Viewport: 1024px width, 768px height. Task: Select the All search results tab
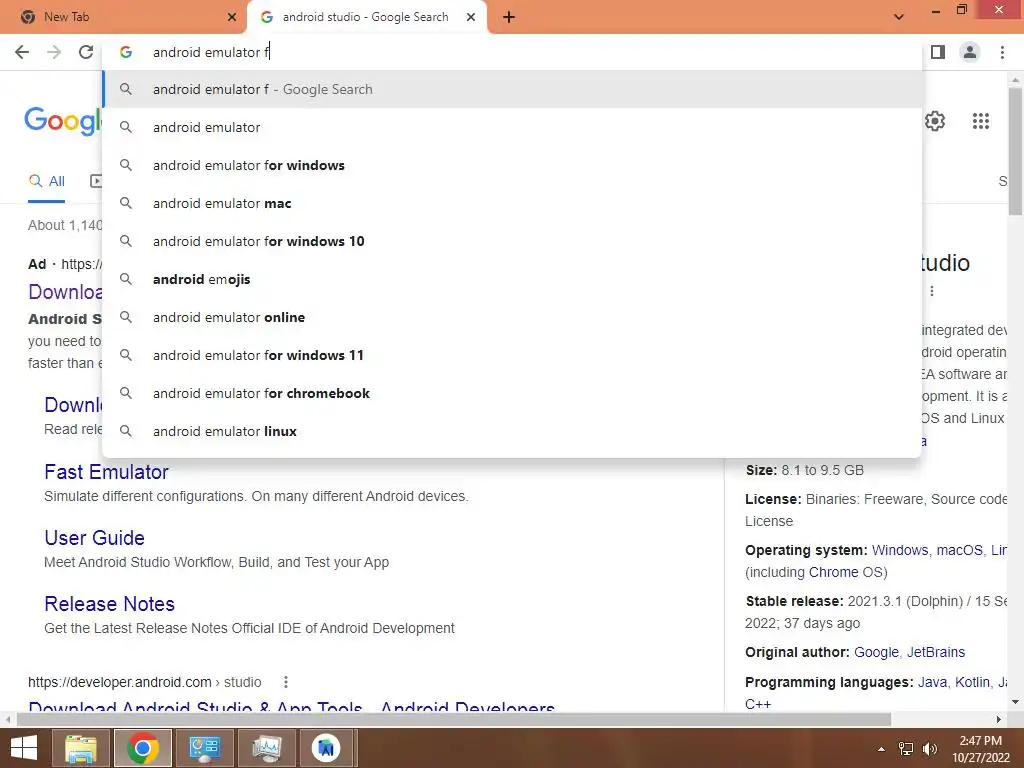click(46, 182)
